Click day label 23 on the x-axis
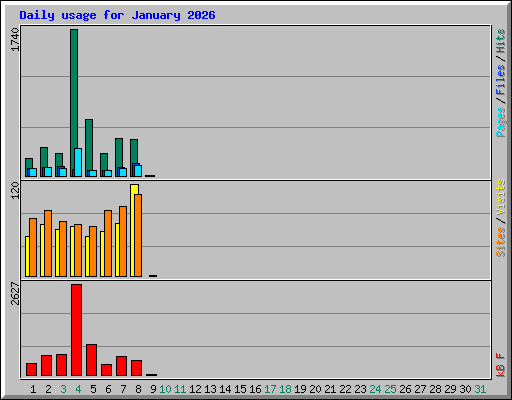This screenshot has height=400, width=512. 360,389
